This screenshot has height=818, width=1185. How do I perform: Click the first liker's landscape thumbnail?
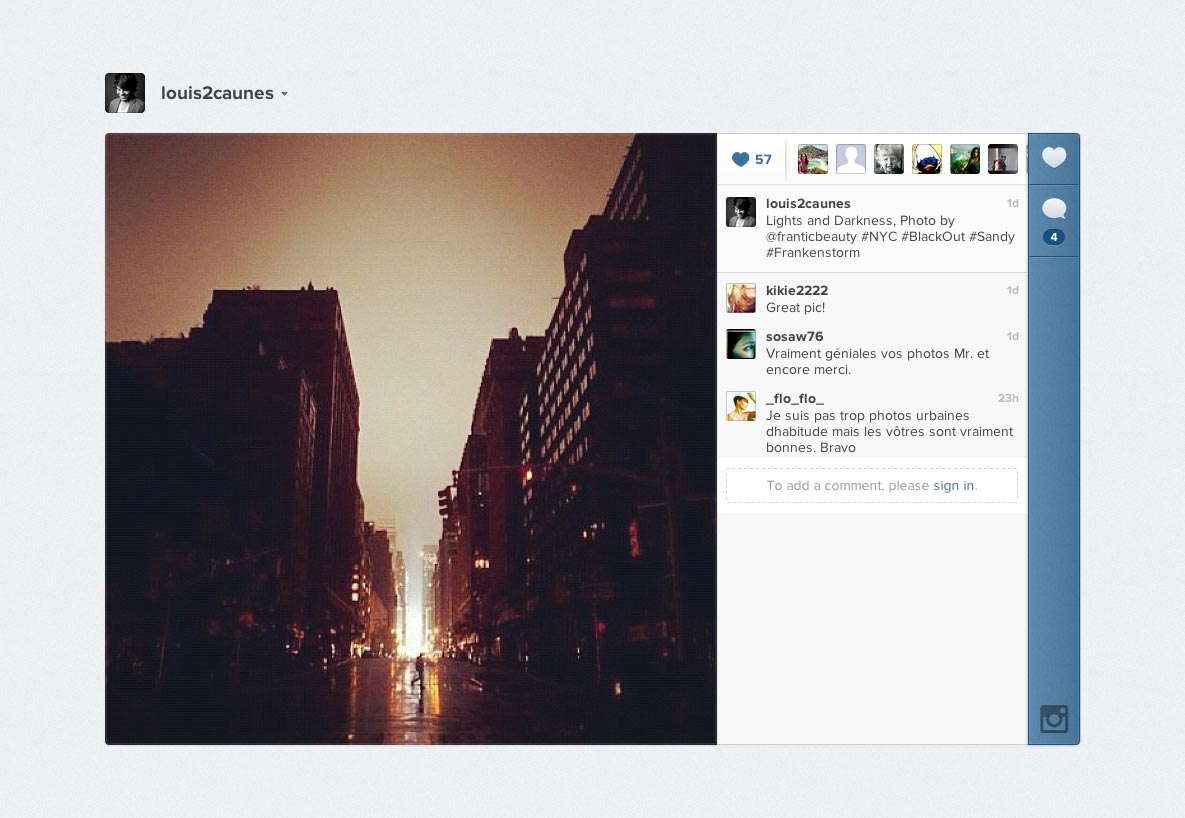tap(812, 159)
